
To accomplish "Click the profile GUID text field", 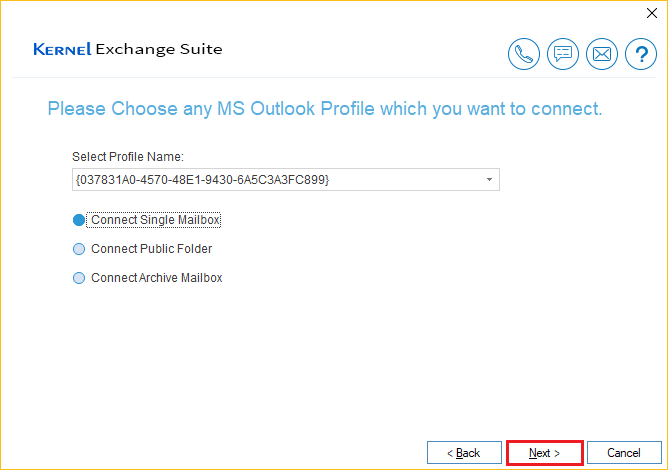I will 285,180.
